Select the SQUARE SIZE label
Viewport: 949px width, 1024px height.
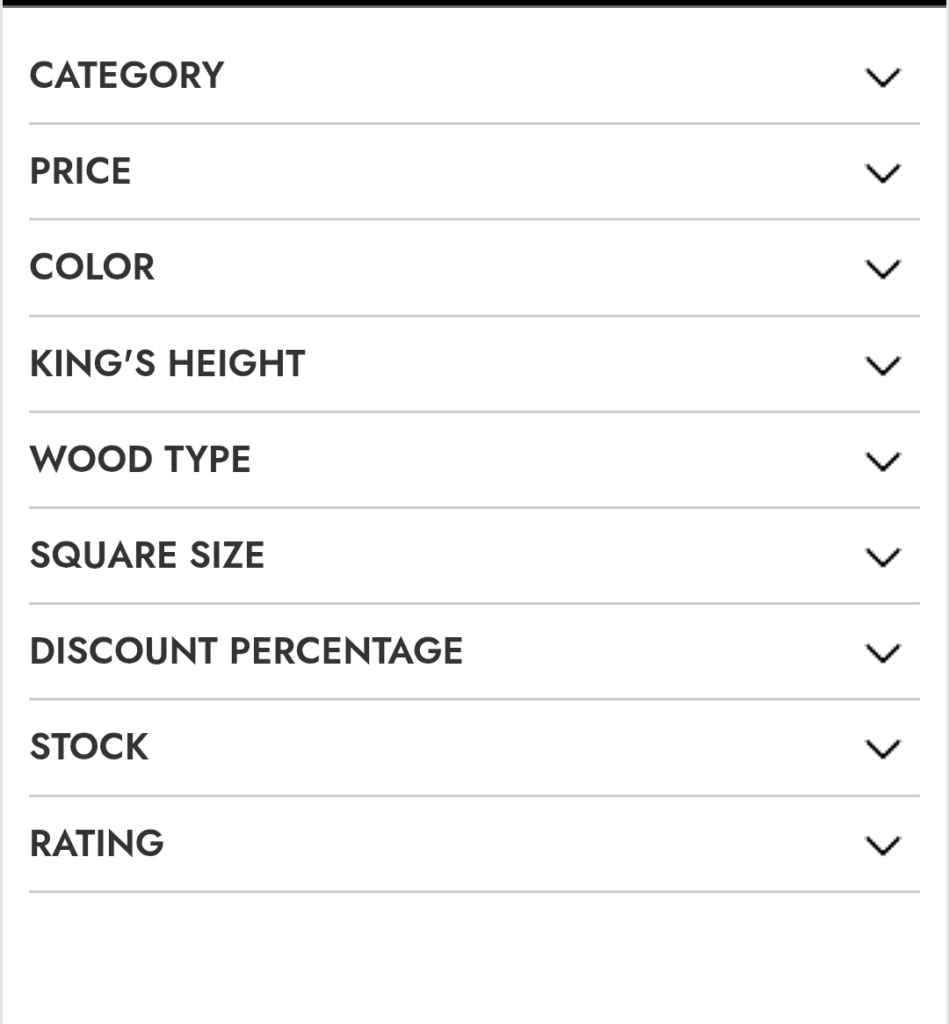147,556
